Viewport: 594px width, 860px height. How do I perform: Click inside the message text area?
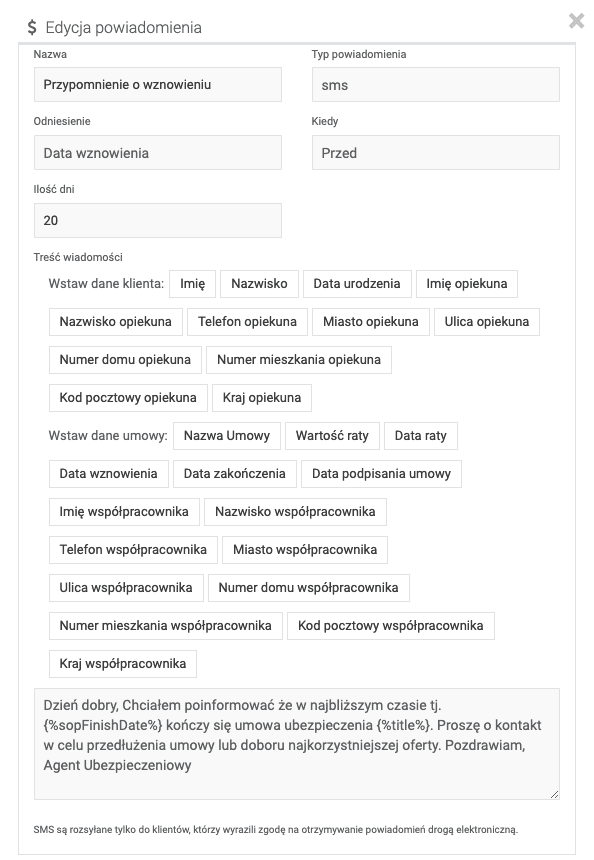coord(297,744)
